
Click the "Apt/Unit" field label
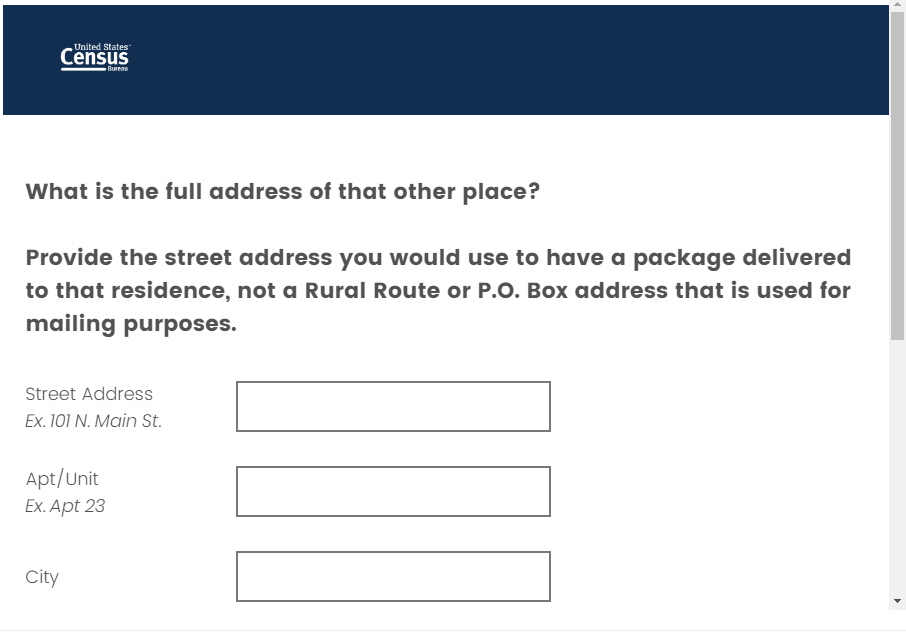(62, 479)
